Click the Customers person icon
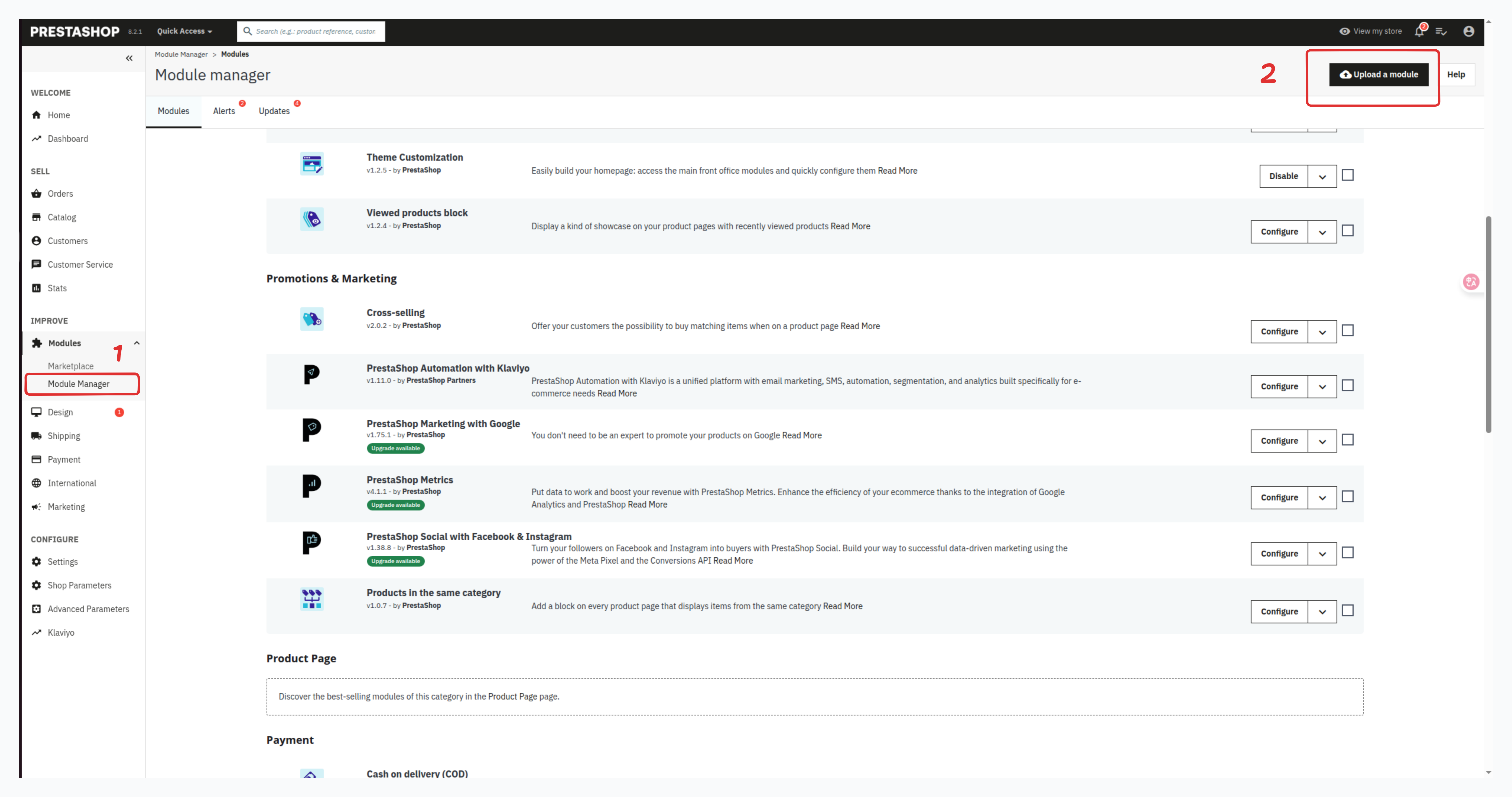 click(36, 241)
